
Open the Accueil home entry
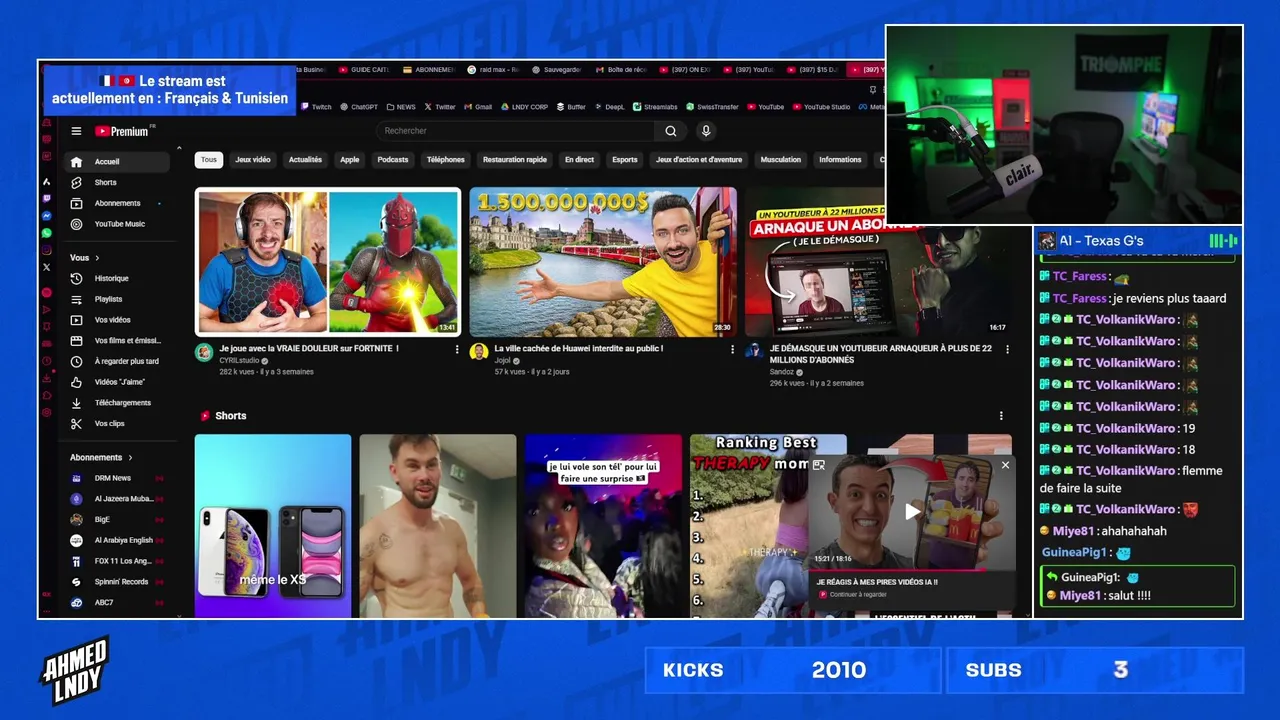(x=117, y=161)
